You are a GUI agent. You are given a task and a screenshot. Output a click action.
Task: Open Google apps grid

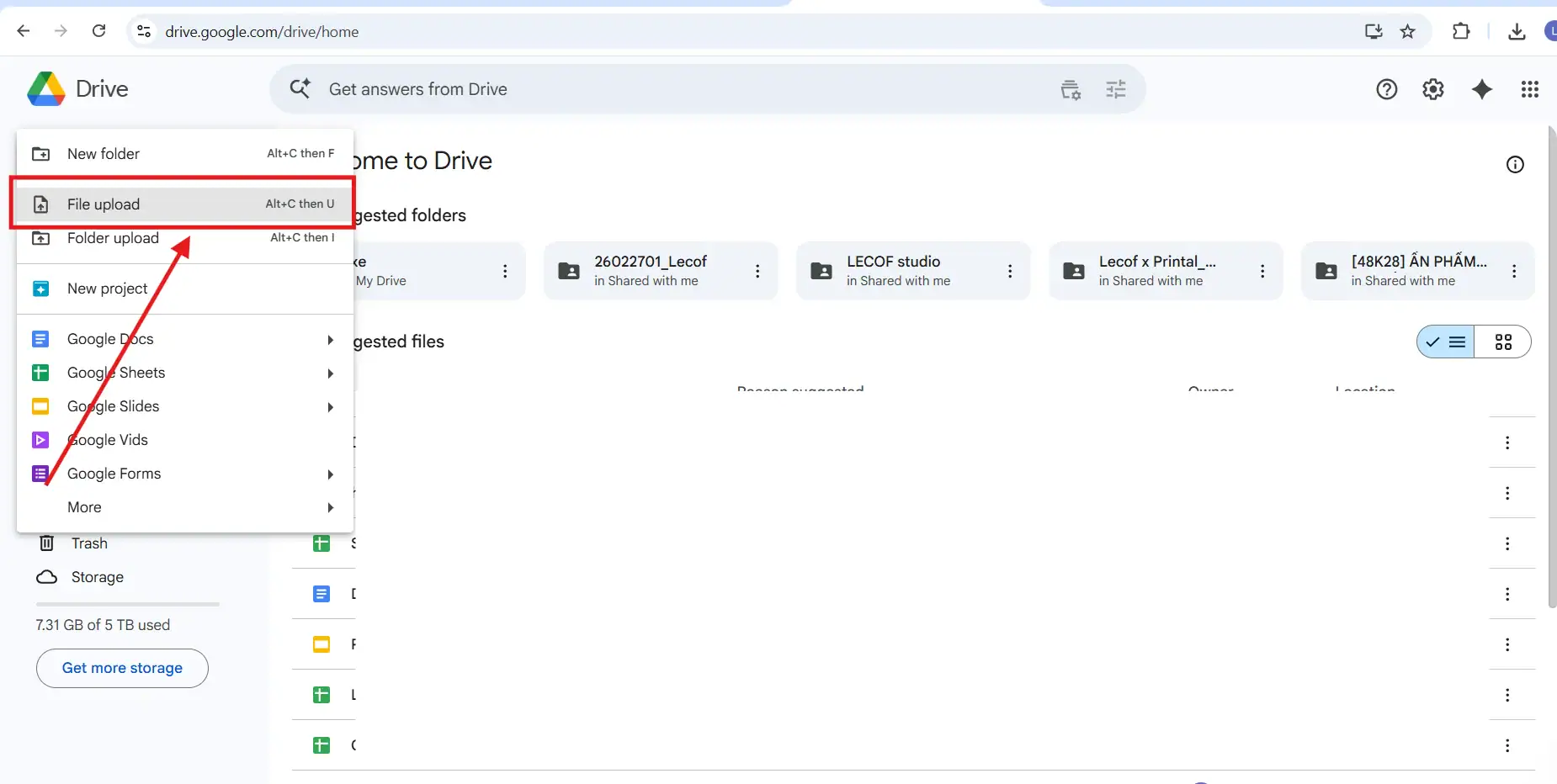(x=1530, y=89)
